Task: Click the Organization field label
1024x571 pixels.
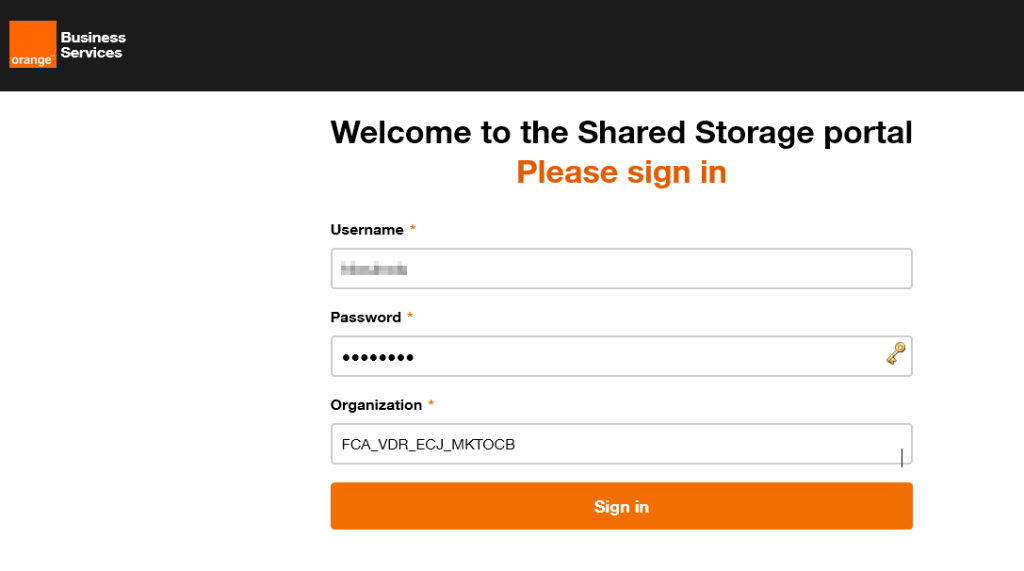Action: 376,405
